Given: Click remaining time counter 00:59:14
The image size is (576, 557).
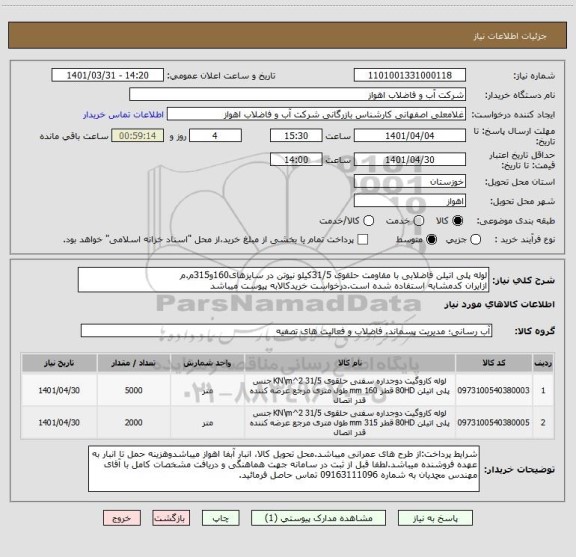Looking at the screenshot, I should pyautogui.click(x=137, y=136).
